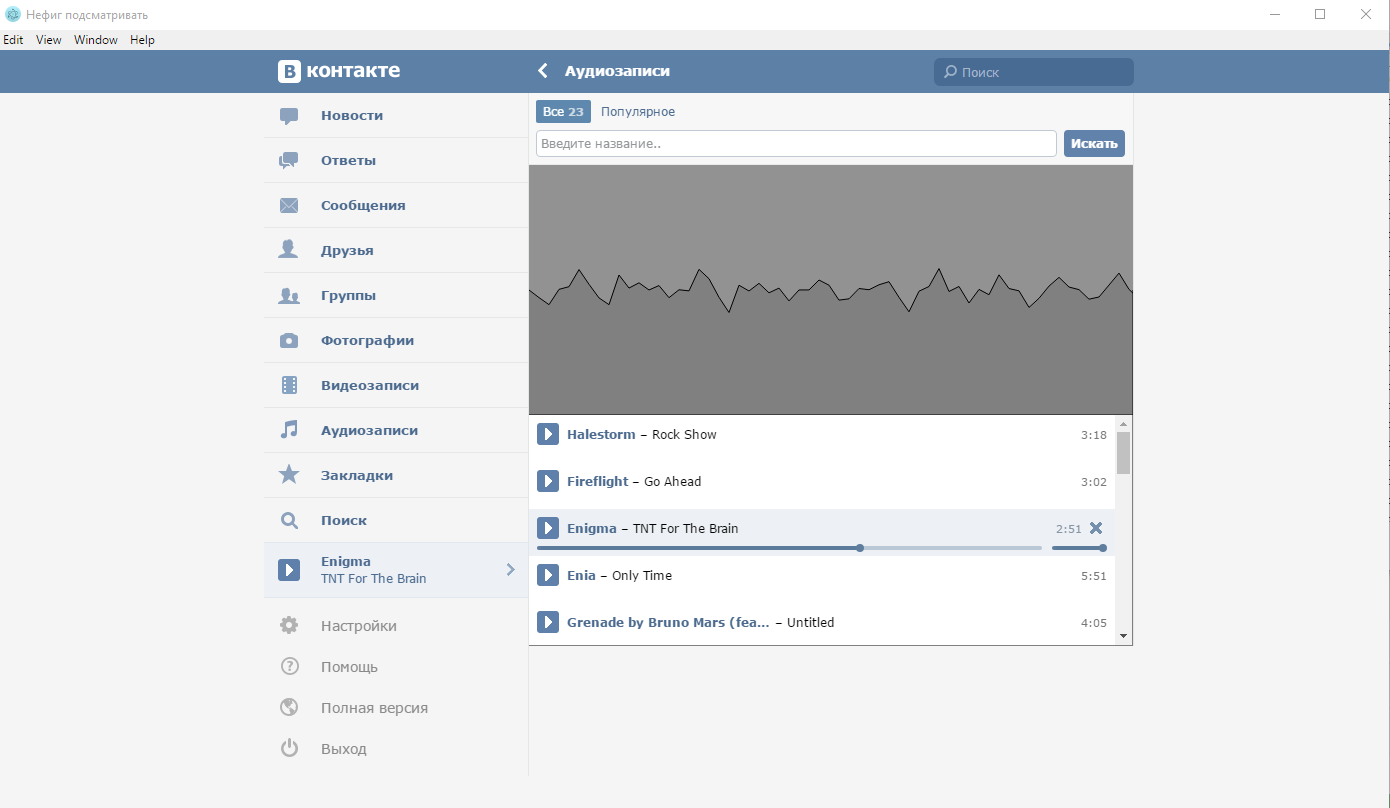Open the Window menu
Screen dimensions: 1390x808
pyautogui.click(x=96, y=40)
